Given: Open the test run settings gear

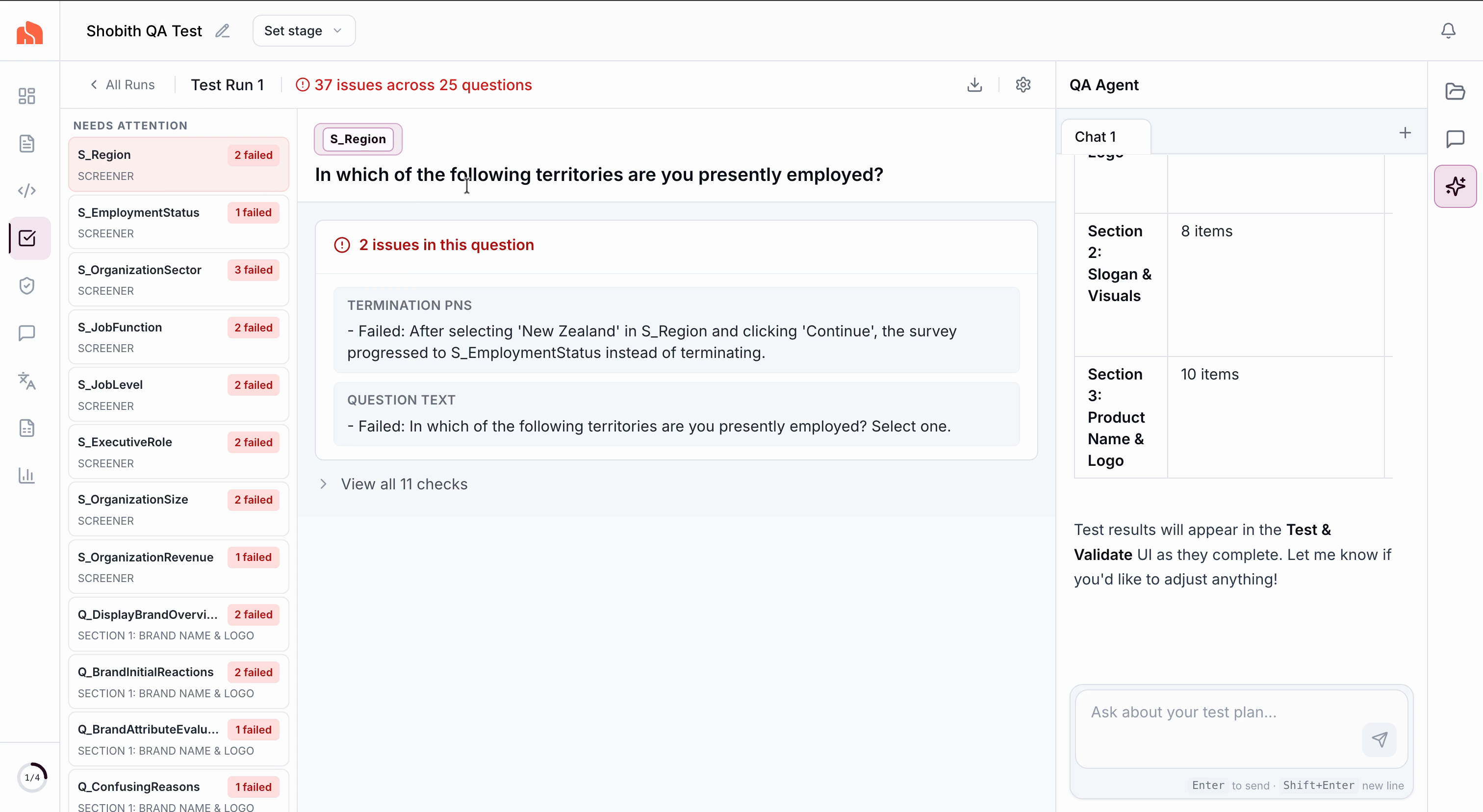Looking at the screenshot, I should [1023, 85].
